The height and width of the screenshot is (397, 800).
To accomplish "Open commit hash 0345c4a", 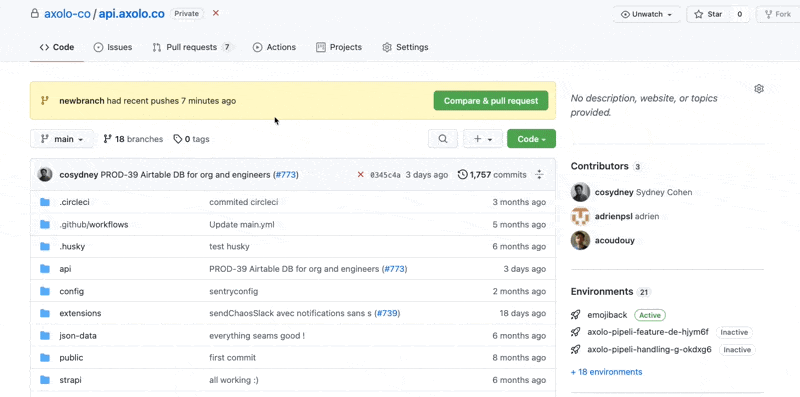I will [x=385, y=175].
